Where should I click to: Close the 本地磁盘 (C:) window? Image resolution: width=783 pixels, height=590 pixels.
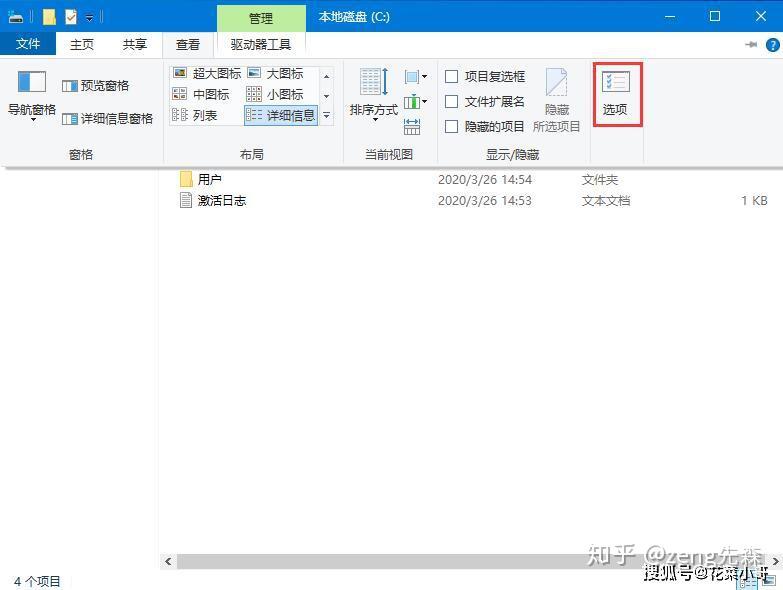761,16
